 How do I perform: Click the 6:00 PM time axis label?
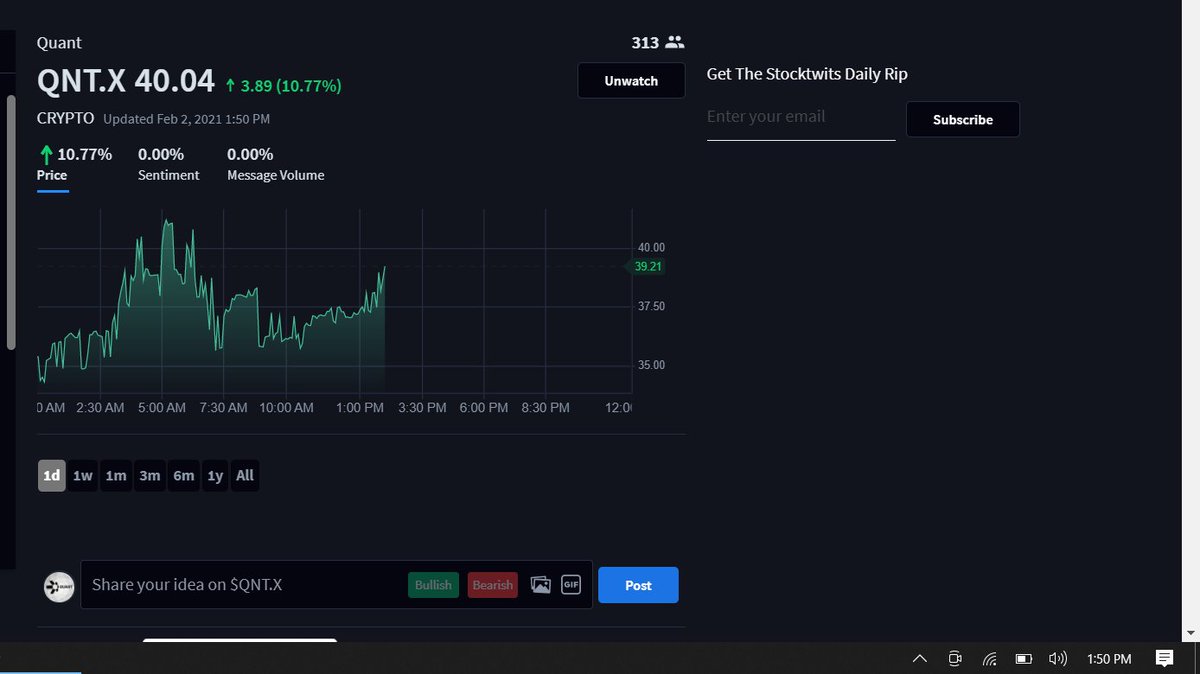[x=484, y=408]
